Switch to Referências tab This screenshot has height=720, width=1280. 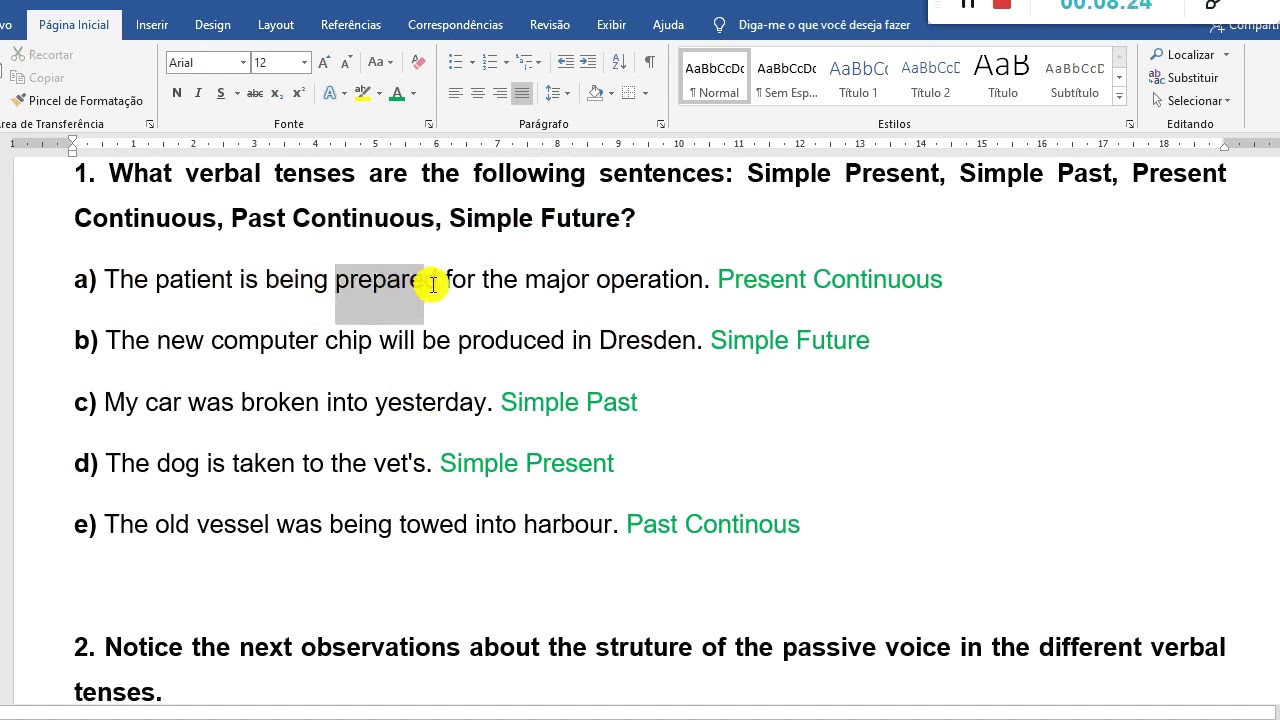[x=351, y=25]
